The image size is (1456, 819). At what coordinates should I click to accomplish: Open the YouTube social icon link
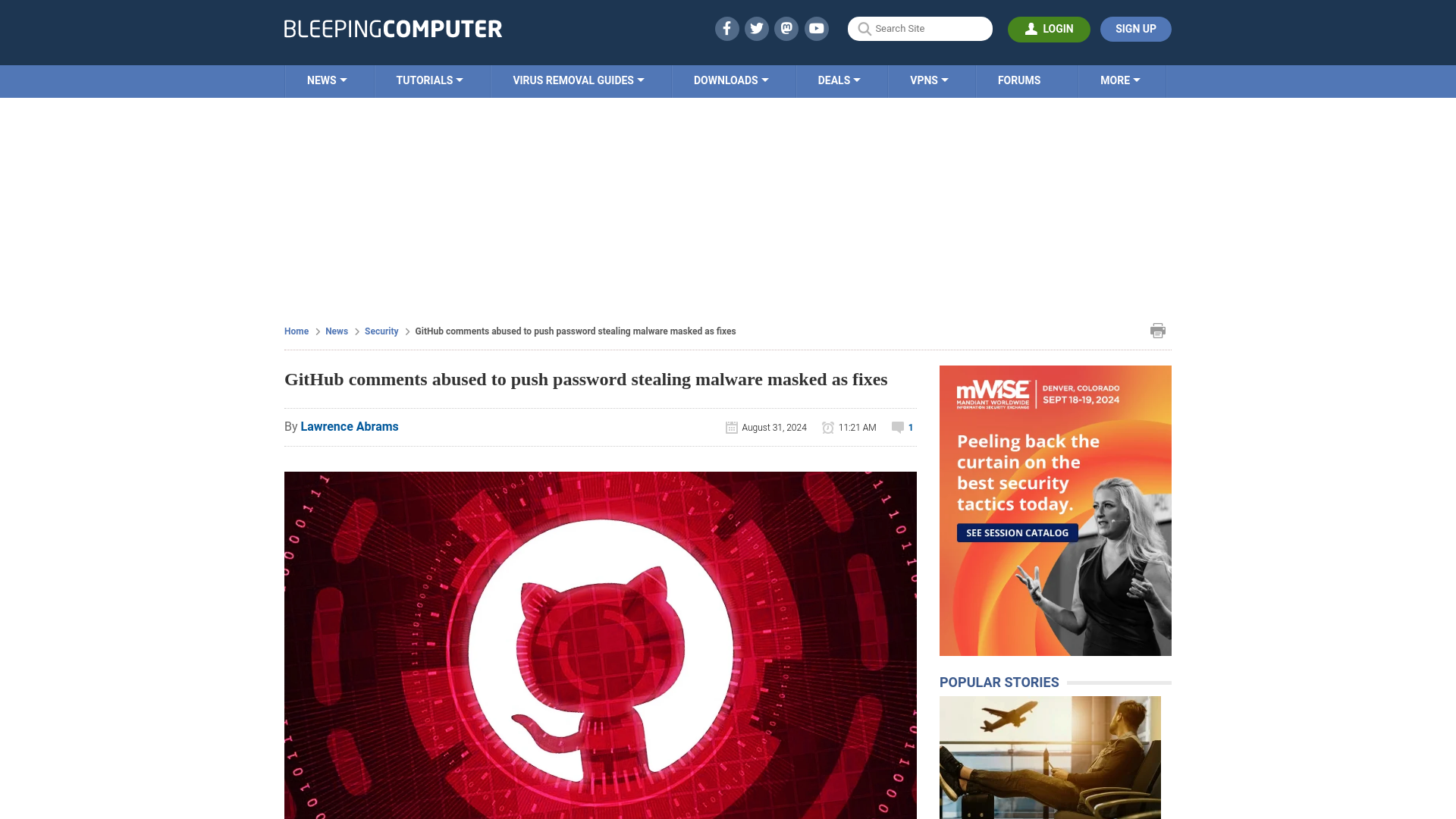tap(816, 28)
